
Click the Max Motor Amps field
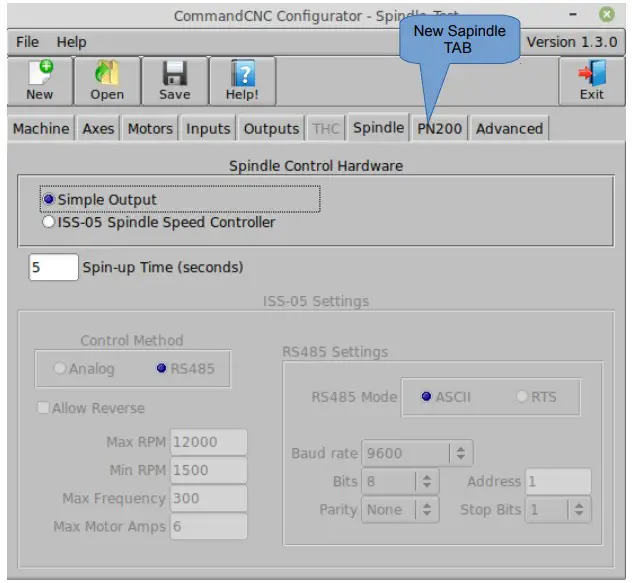208,527
